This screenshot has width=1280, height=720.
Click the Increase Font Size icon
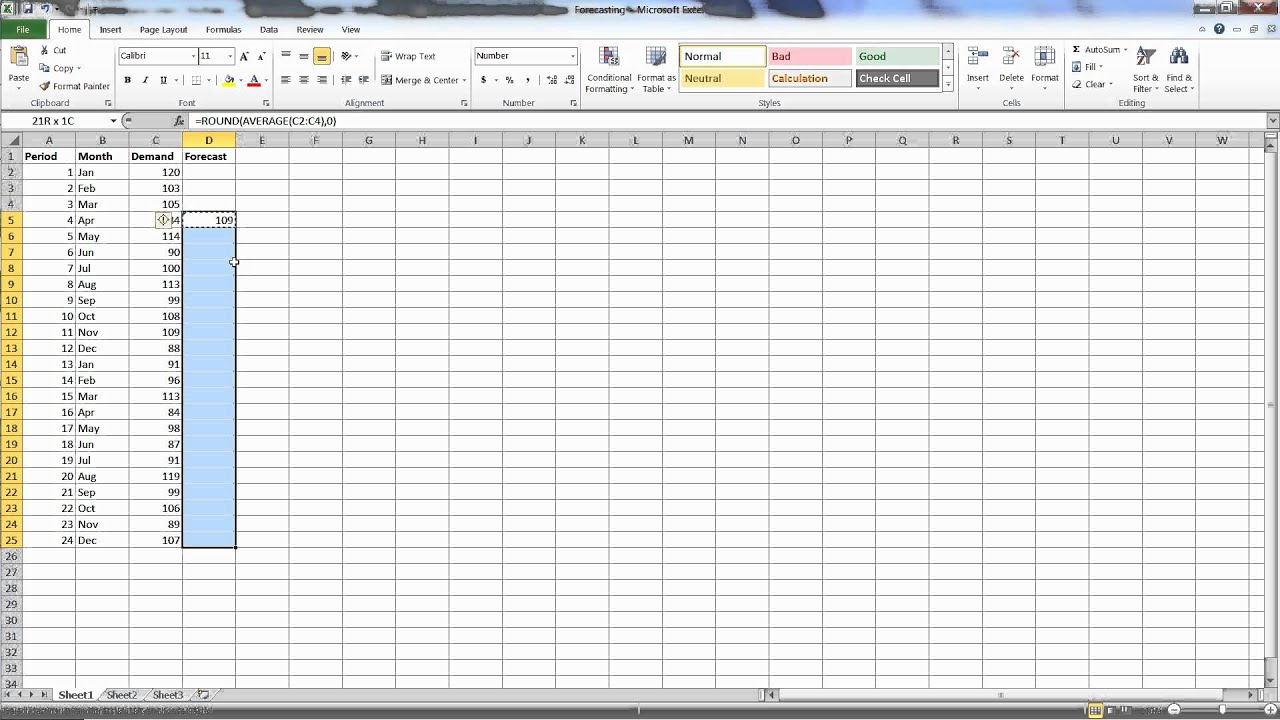click(244, 56)
